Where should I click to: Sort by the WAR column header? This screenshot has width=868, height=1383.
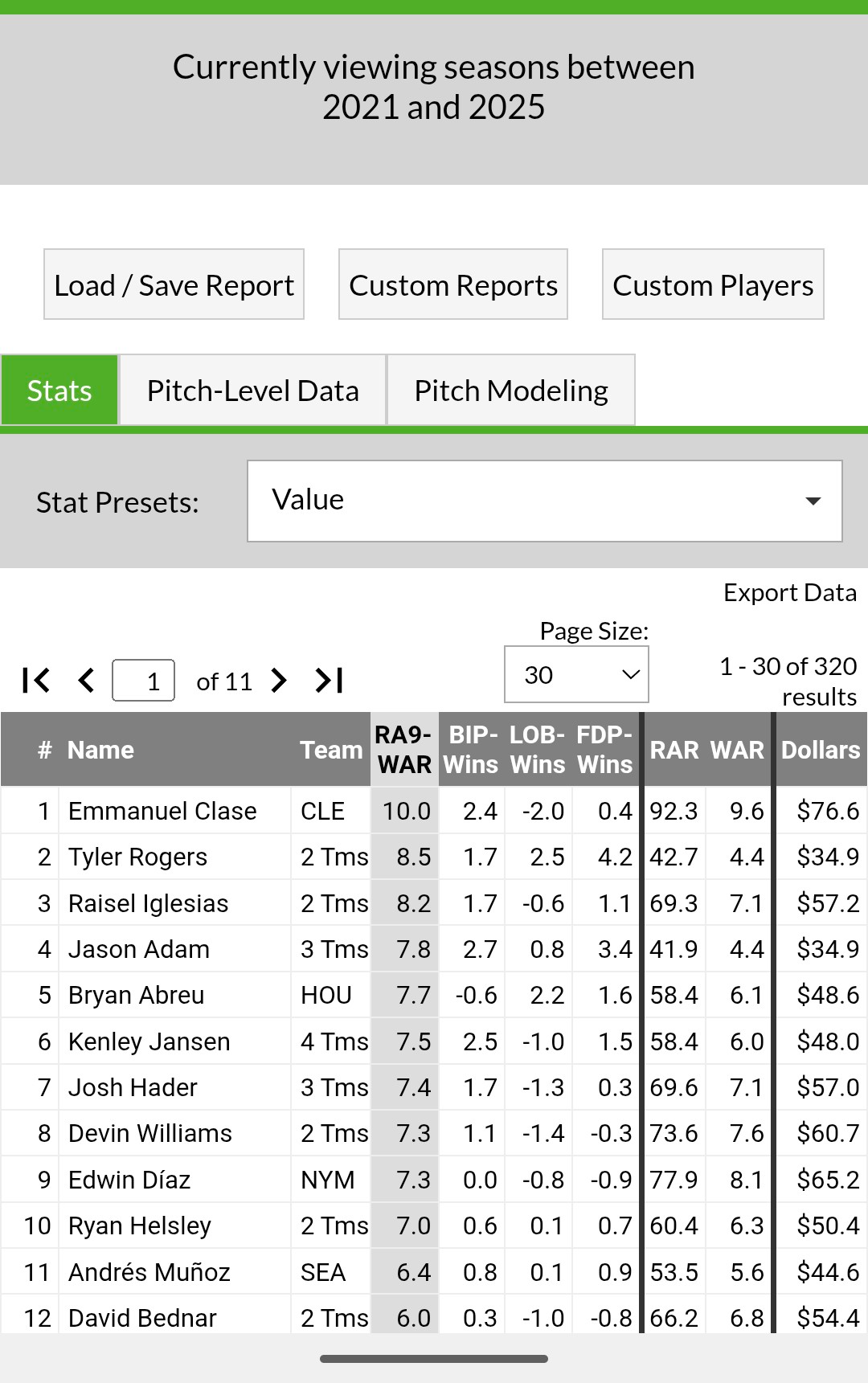[737, 750]
